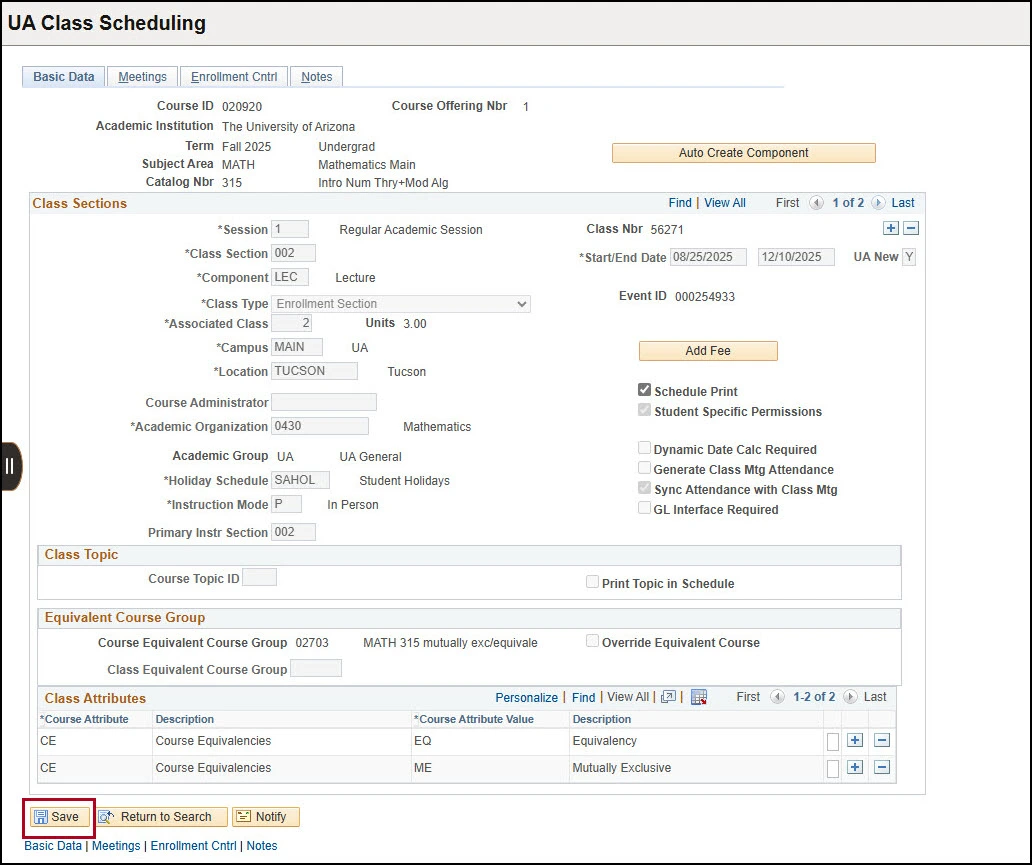Screen dimensions: 1032x865
Task: Click the Instruction Mode field
Action: [286, 504]
